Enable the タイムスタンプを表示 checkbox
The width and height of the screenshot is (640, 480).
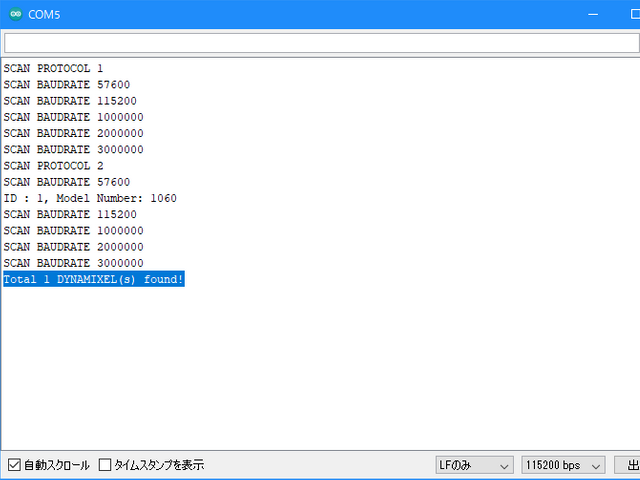105,465
